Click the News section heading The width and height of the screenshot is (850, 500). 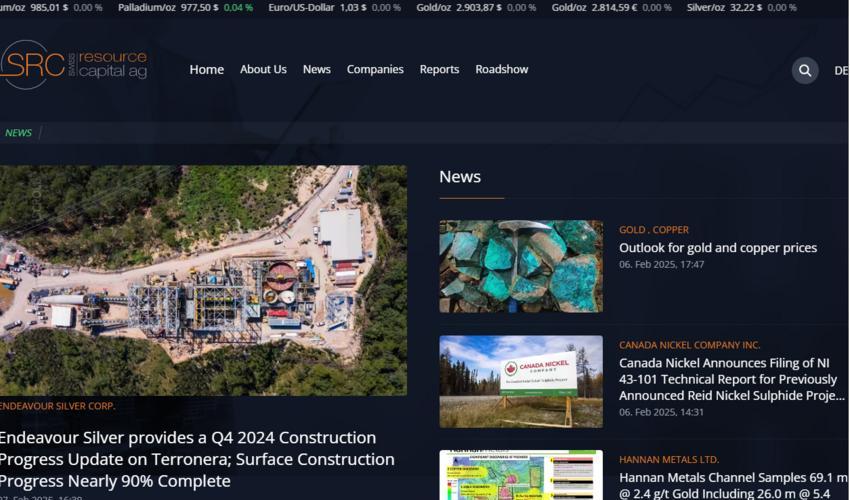(x=460, y=177)
